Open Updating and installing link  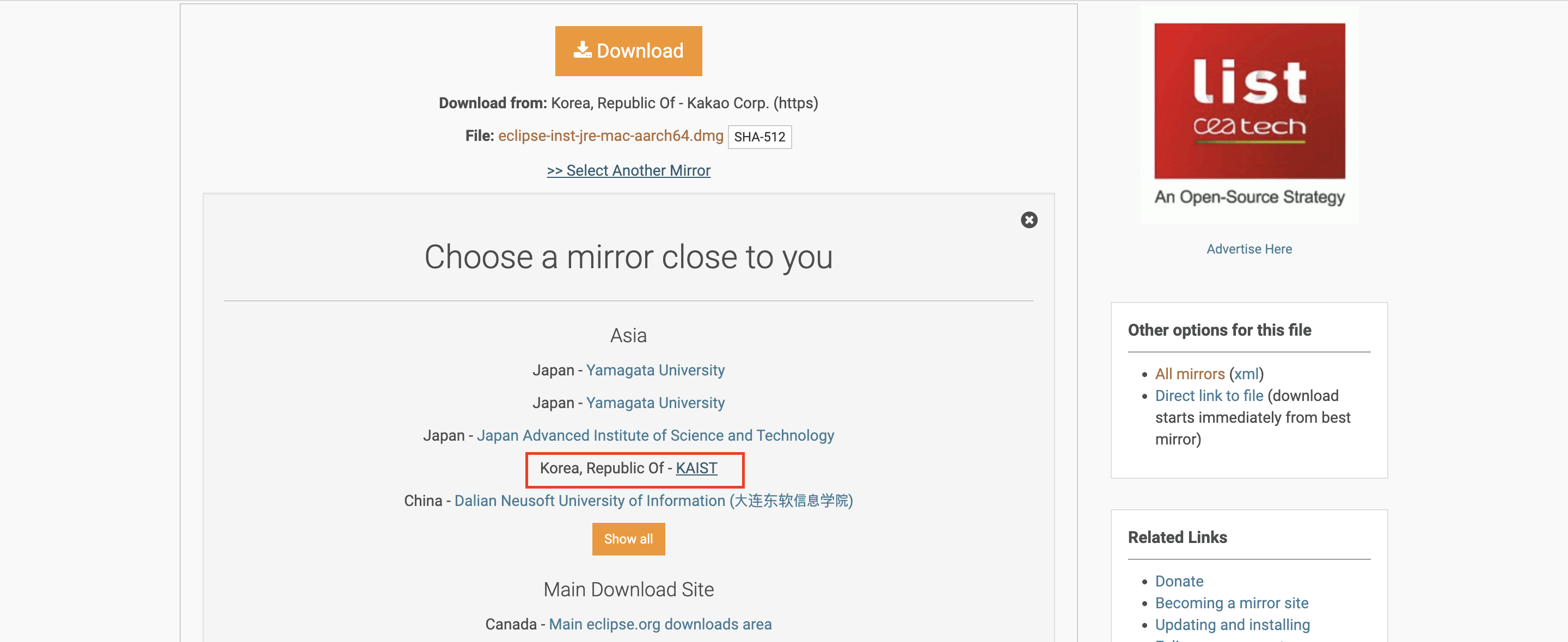(1232, 625)
